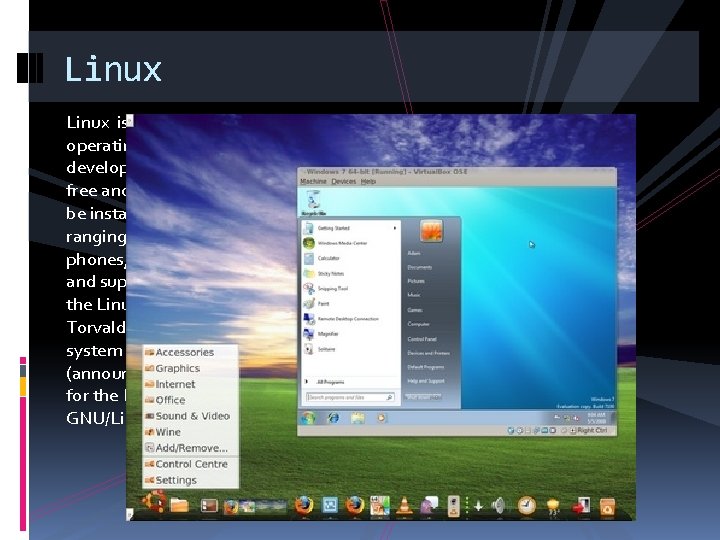Click the Ubuntu logo in the dock
720x540 pixels.
coord(154,502)
